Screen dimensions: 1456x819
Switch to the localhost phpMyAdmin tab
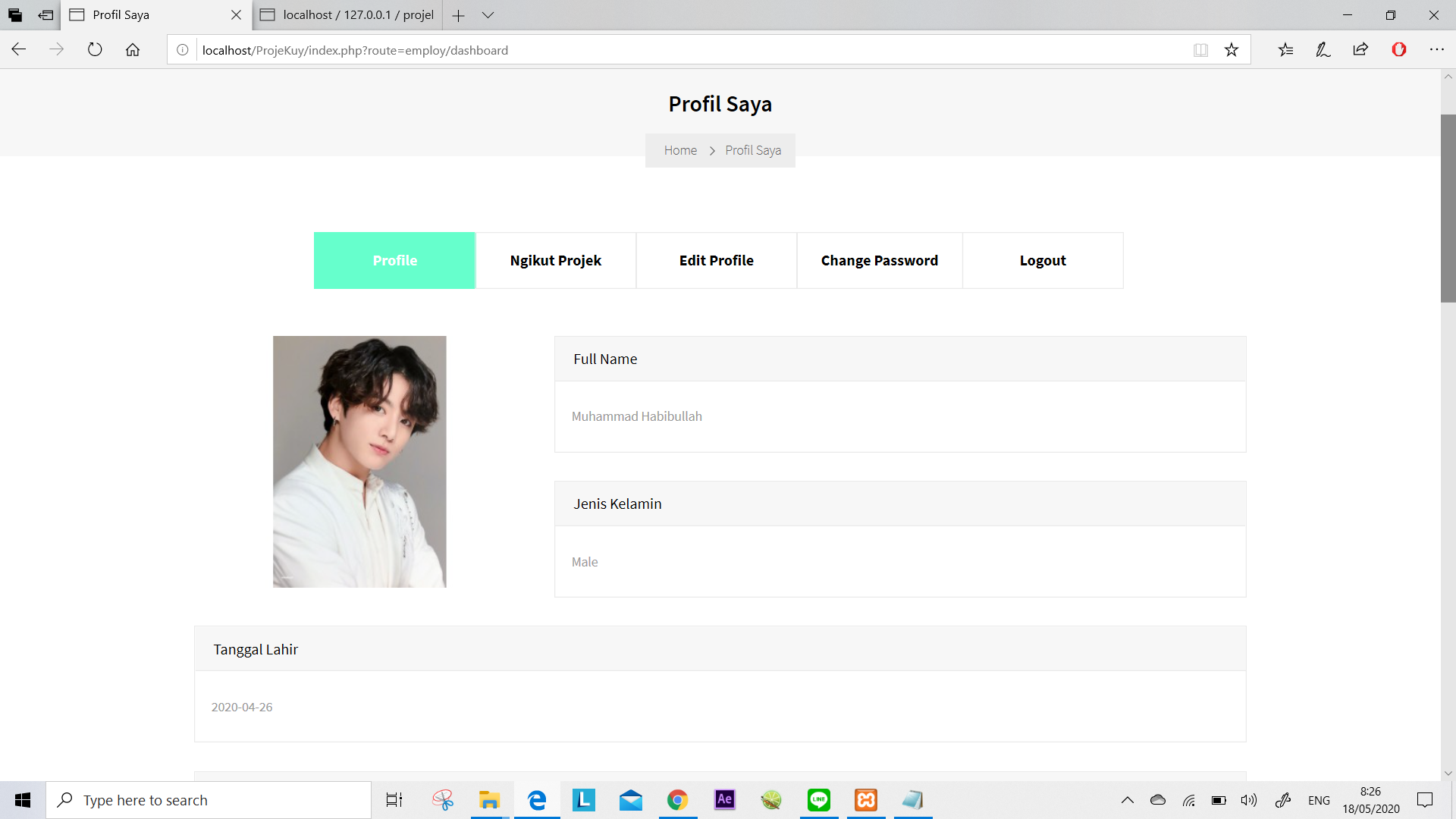[347, 15]
